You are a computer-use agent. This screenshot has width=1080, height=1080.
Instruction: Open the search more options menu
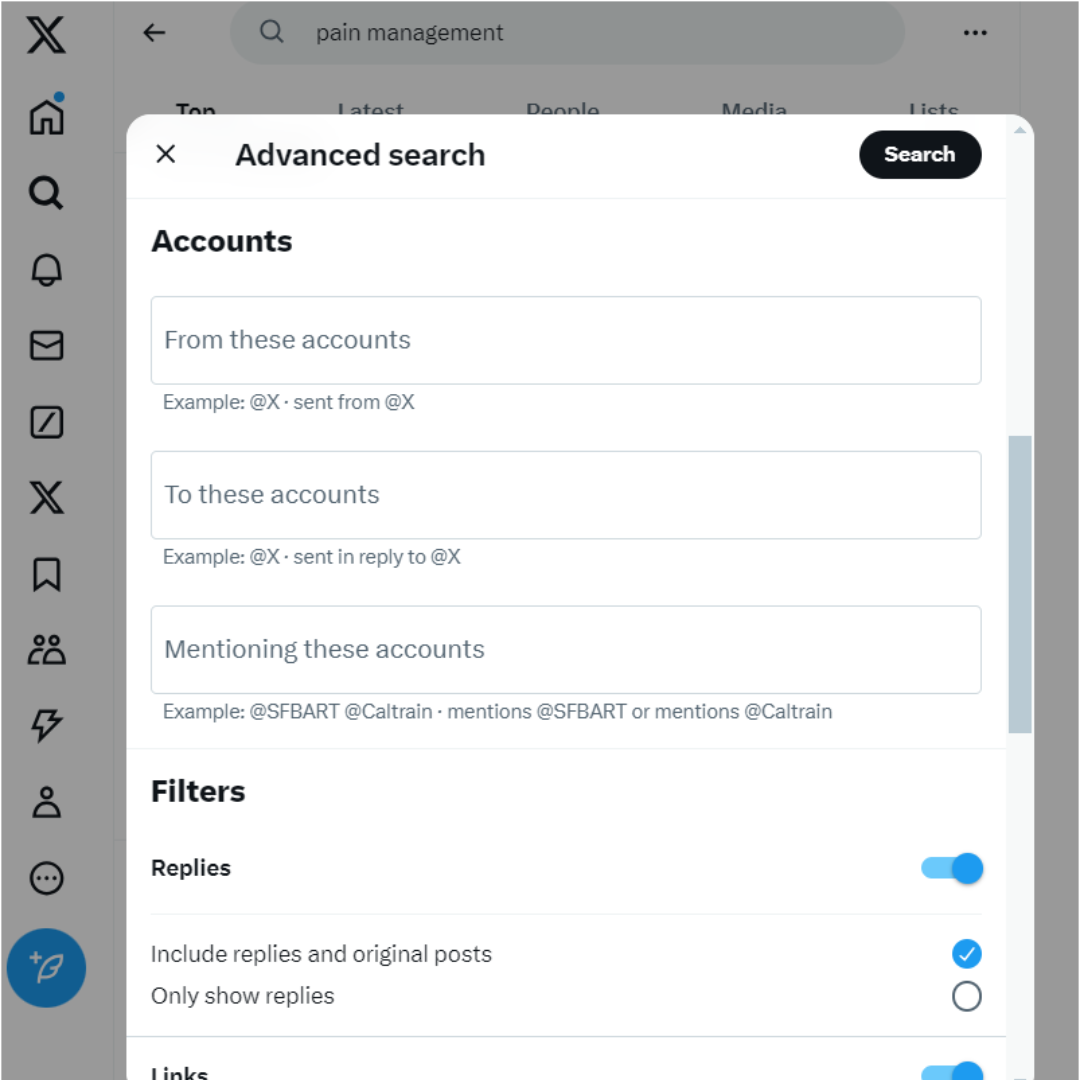[x=974, y=32]
